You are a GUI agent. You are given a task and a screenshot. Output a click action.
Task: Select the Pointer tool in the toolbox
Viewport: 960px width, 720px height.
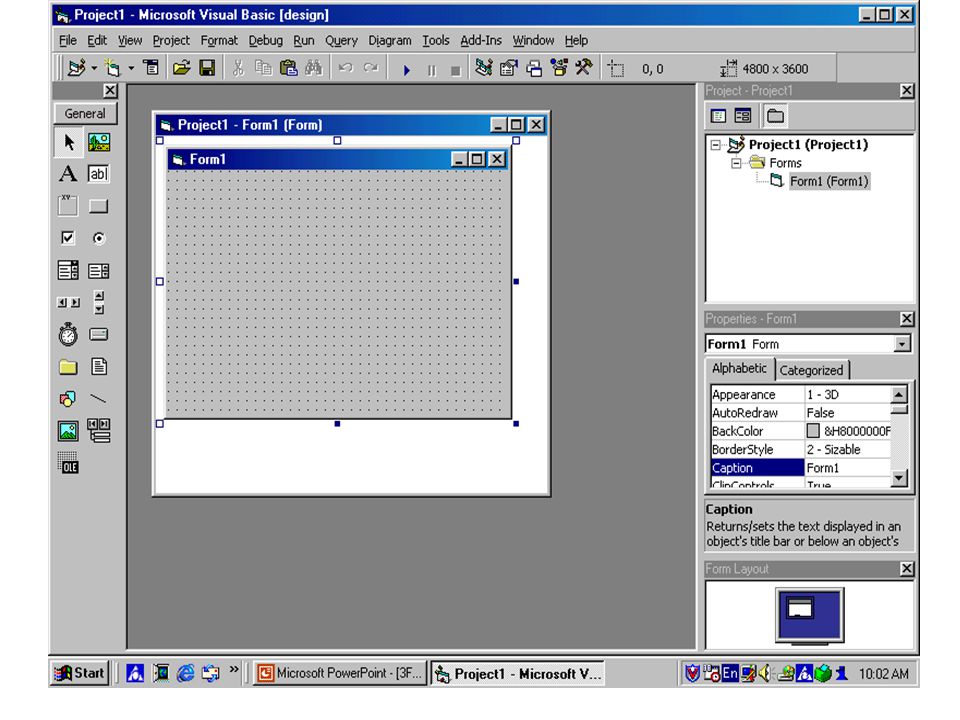[69, 143]
